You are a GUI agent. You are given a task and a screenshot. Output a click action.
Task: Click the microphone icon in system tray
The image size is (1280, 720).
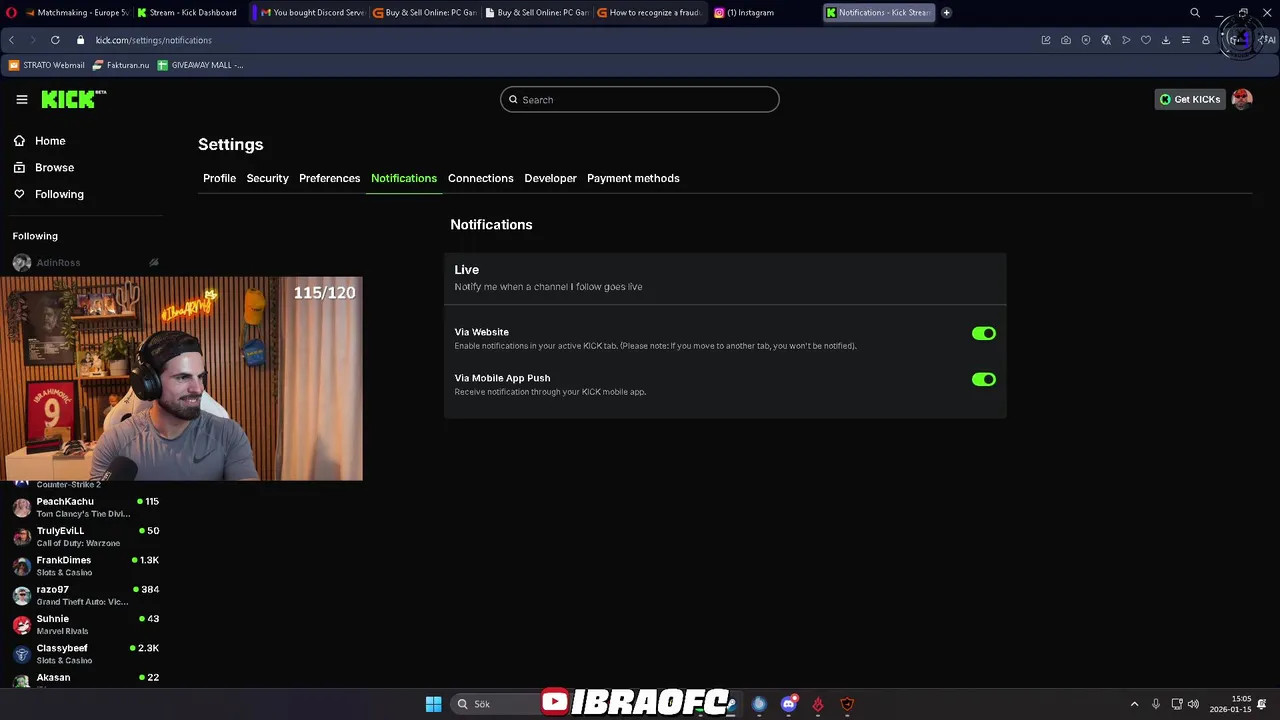pyautogui.click(x=1155, y=704)
